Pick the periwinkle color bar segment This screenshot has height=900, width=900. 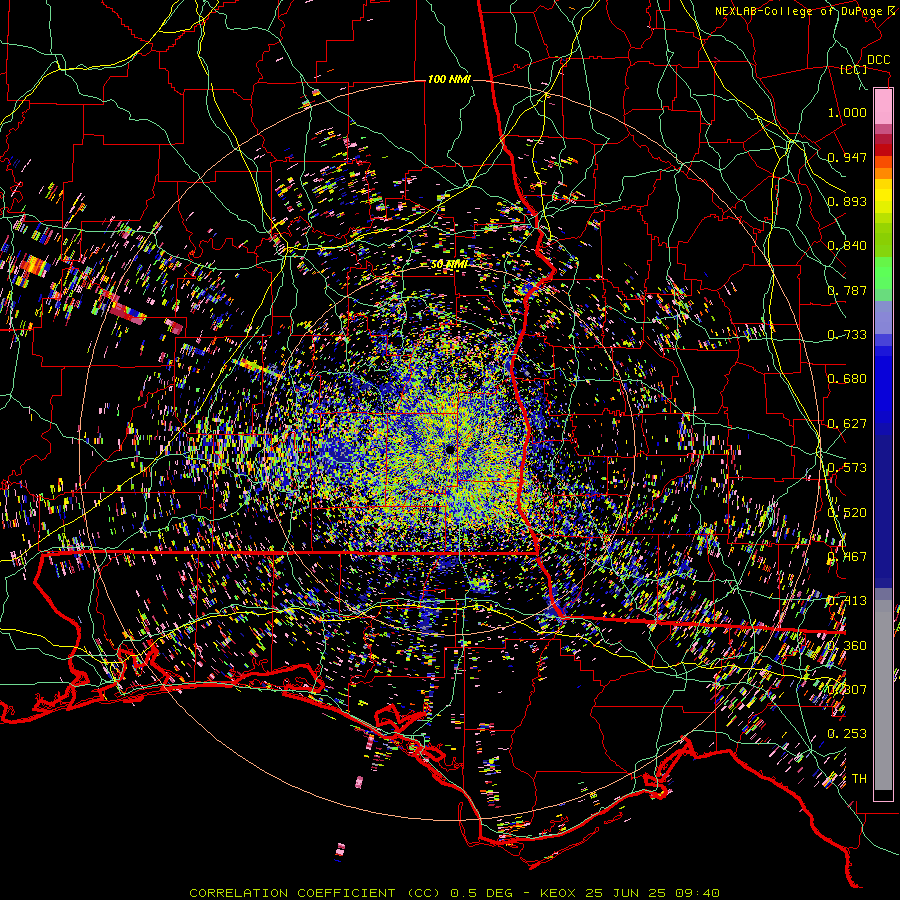tap(883, 317)
